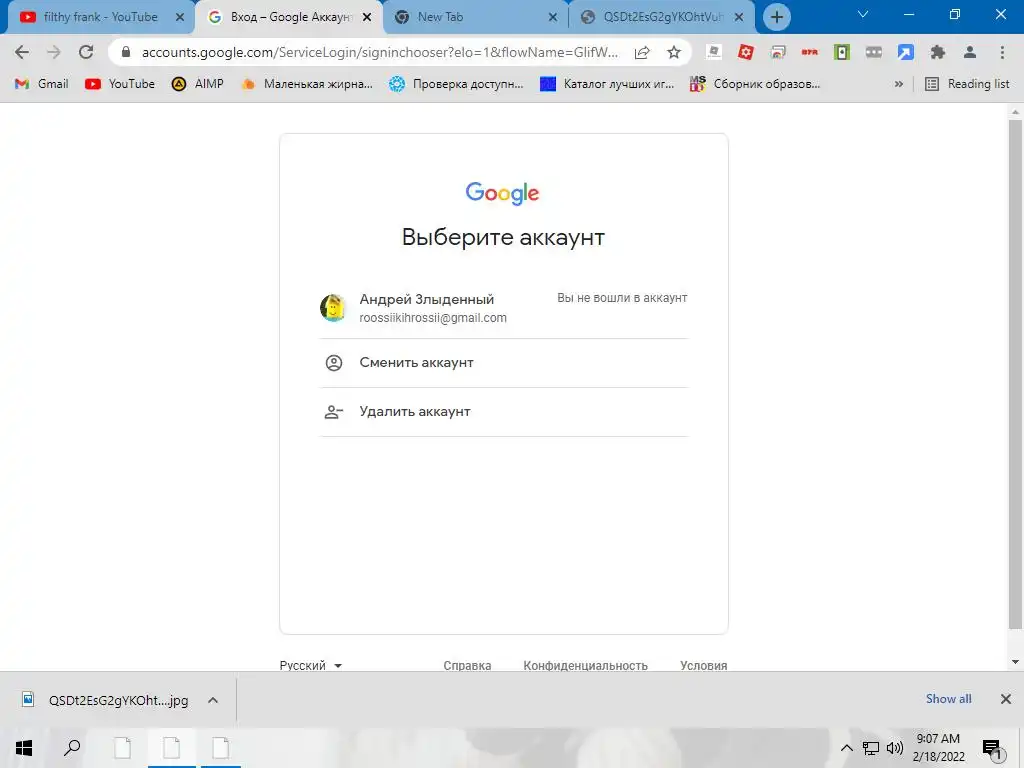
Task: Switch to QSDt2EsG2gYKOhtVuh tab
Action: [661, 17]
